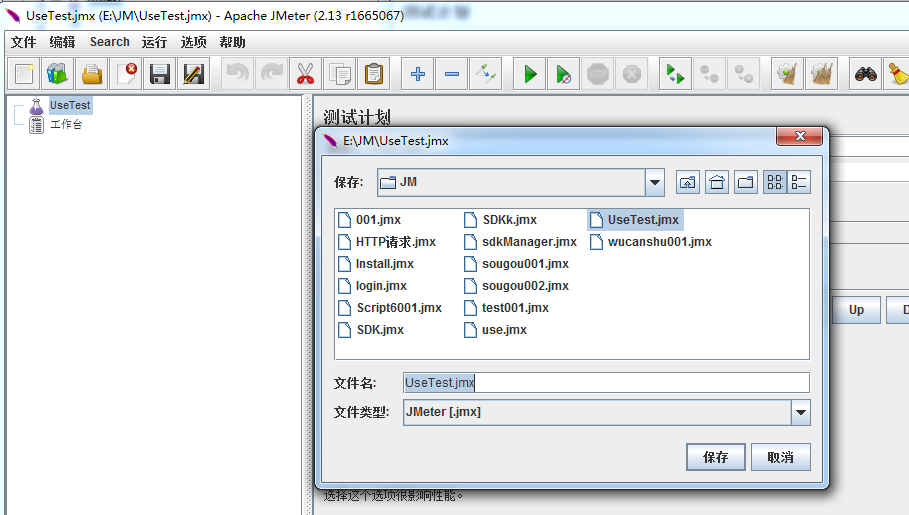The image size is (909, 515).
Task: Select file SDKk.jmx
Action: pos(500,220)
